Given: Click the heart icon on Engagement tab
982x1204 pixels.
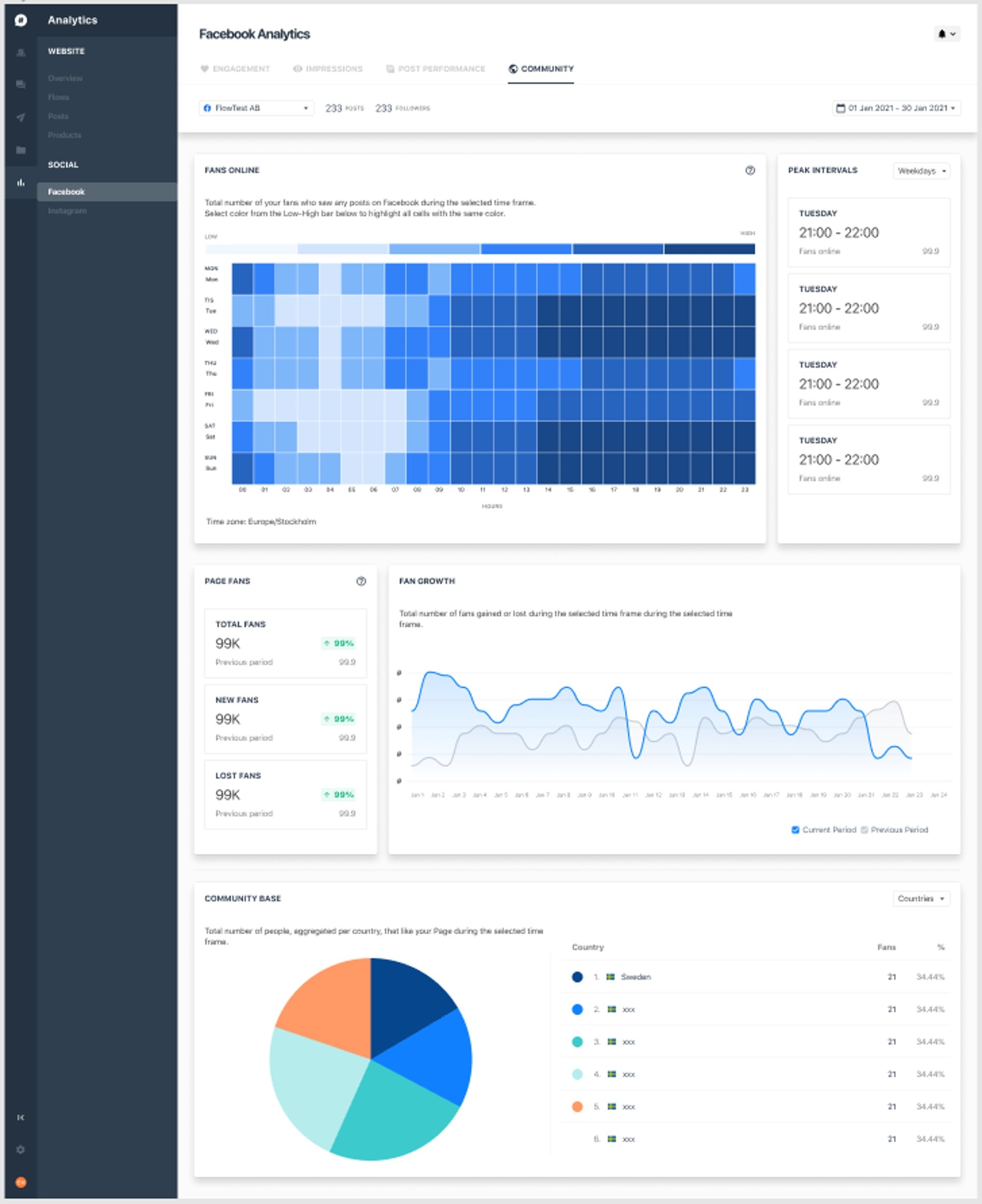Looking at the screenshot, I should pyautogui.click(x=205, y=68).
